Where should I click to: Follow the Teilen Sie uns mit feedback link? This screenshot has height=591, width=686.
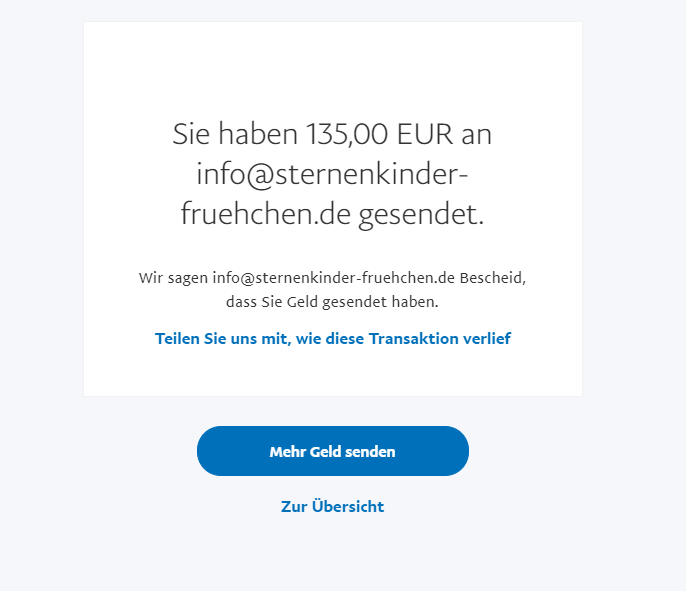[x=332, y=339]
